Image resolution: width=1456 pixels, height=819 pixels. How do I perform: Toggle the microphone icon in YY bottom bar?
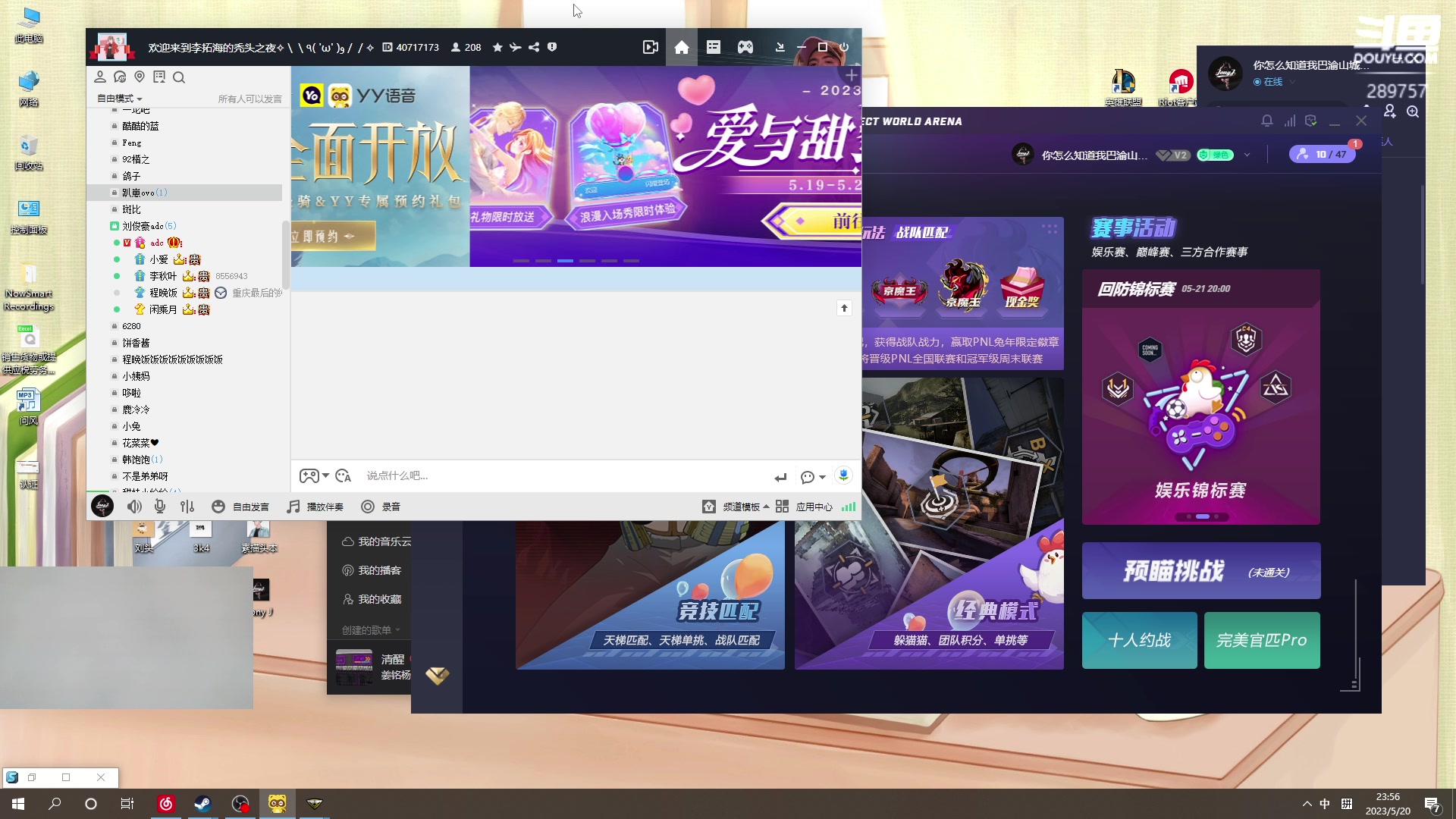pyautogui.click(x=160, y=507)
